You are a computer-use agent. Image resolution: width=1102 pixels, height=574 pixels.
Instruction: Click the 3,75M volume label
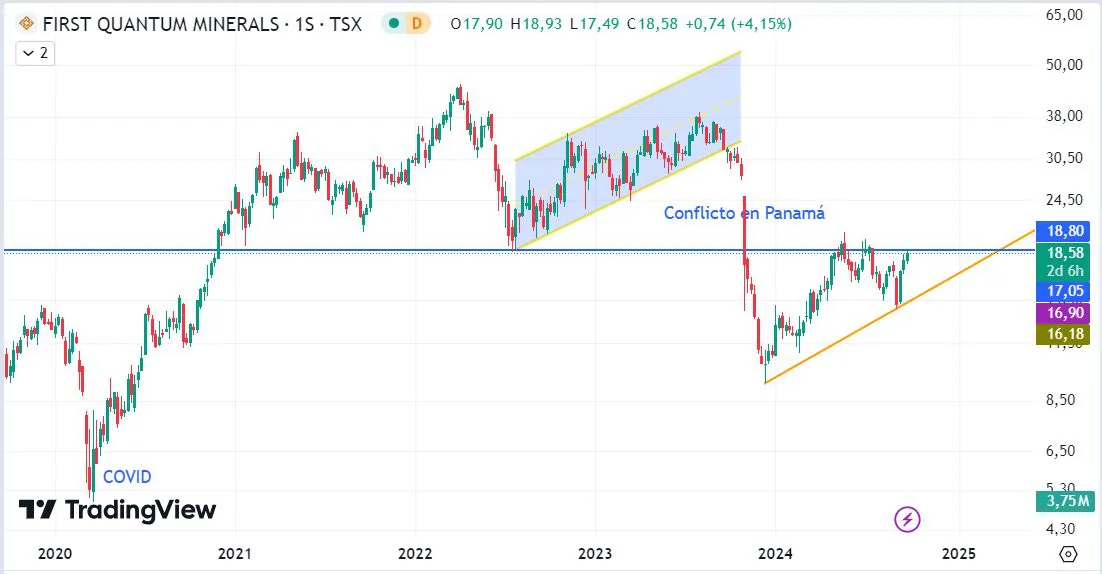coord(1065,502)
